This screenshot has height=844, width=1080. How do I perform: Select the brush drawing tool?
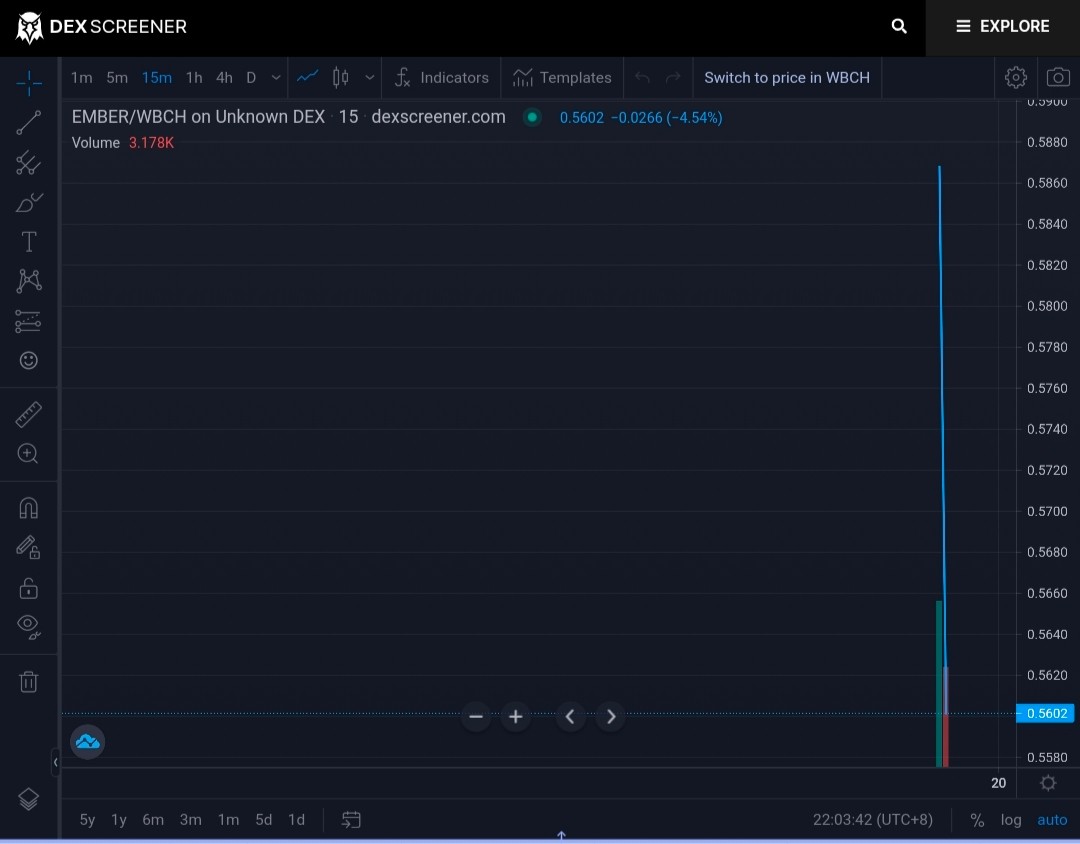click(29, 203)
